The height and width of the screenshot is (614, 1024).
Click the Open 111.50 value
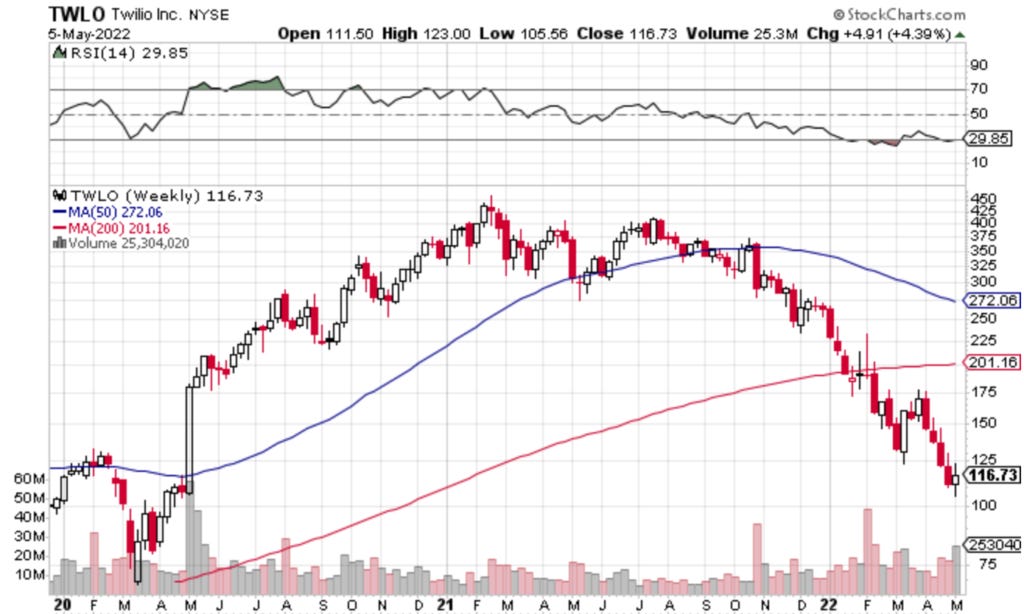tap(325, 33)
